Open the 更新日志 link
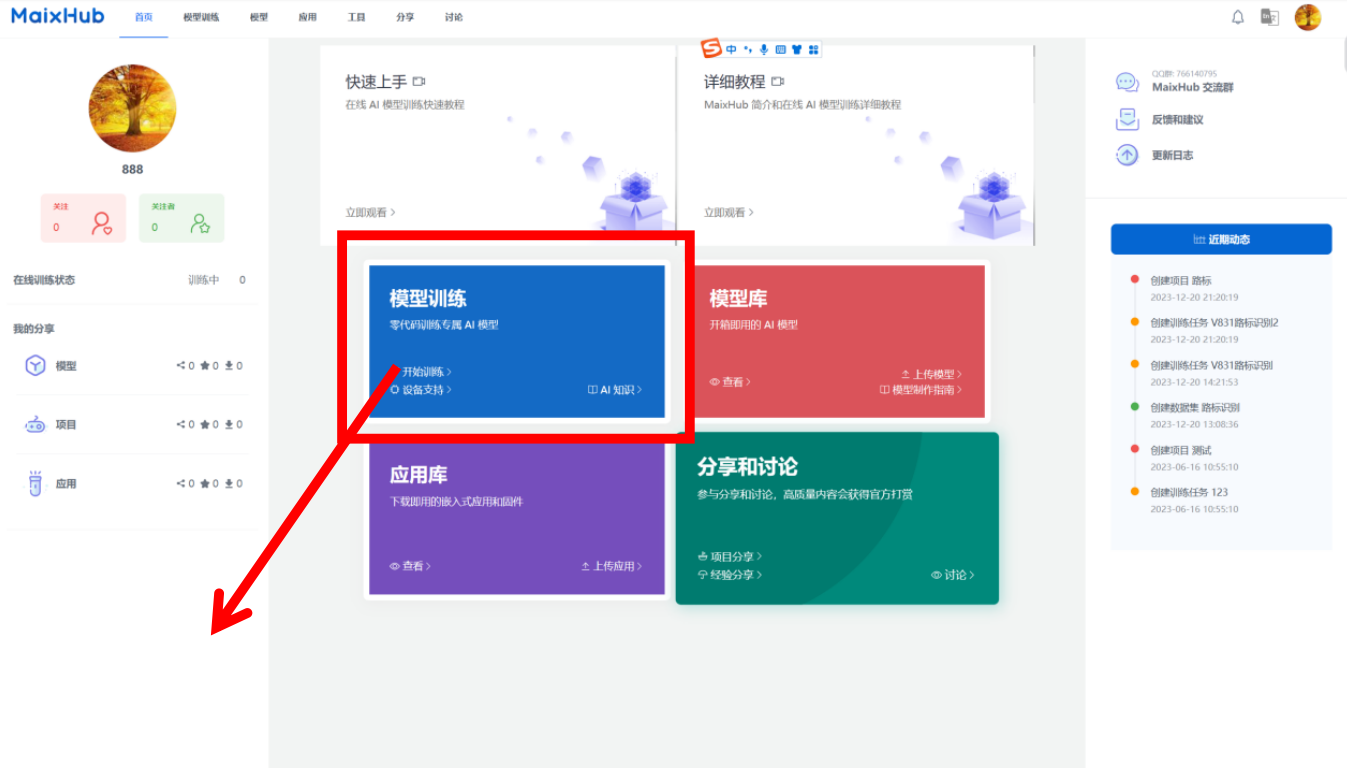The width and height of the screenshot is (1347, 772). click(x=1172, y=155)
